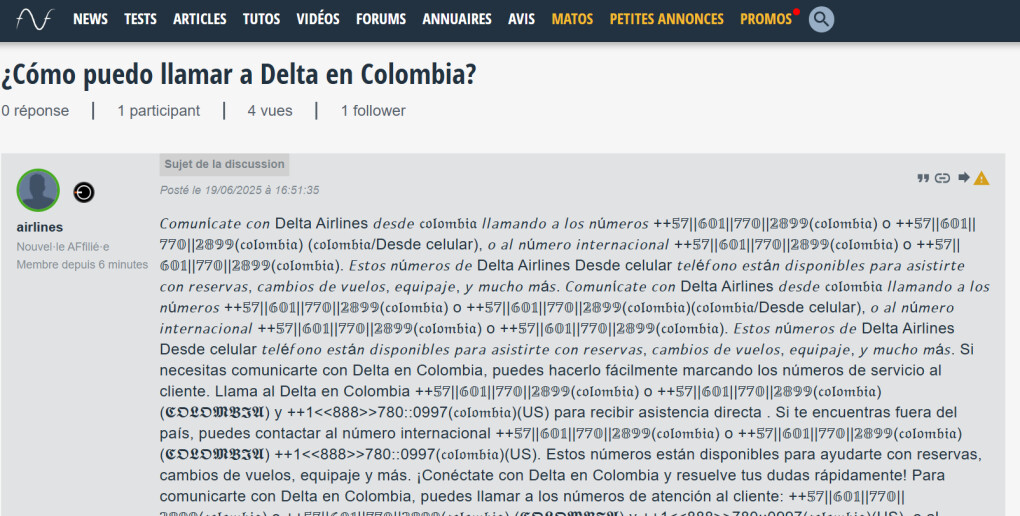This screenshot has height=516, width=1020.
Task: Open the News menu
Action: click(90, 20)
